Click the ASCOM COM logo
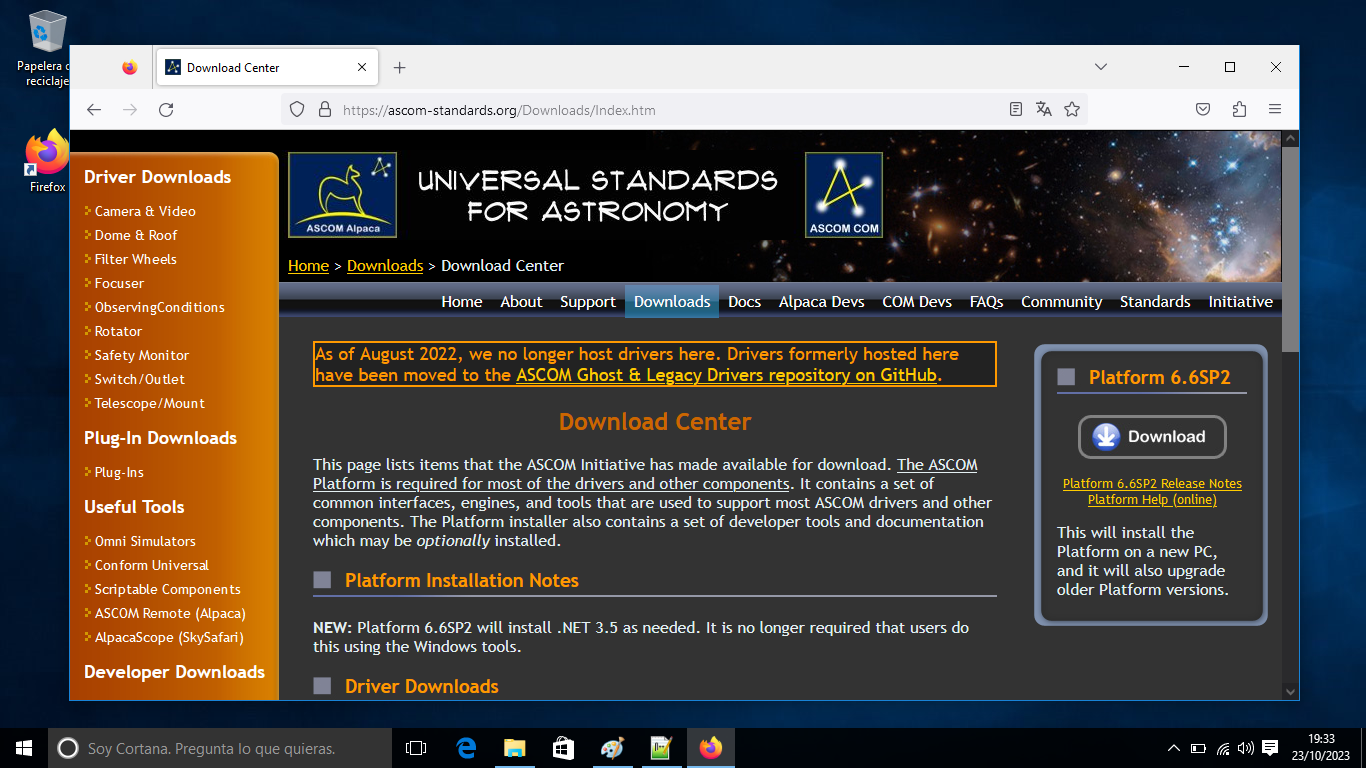 point(844,195)
